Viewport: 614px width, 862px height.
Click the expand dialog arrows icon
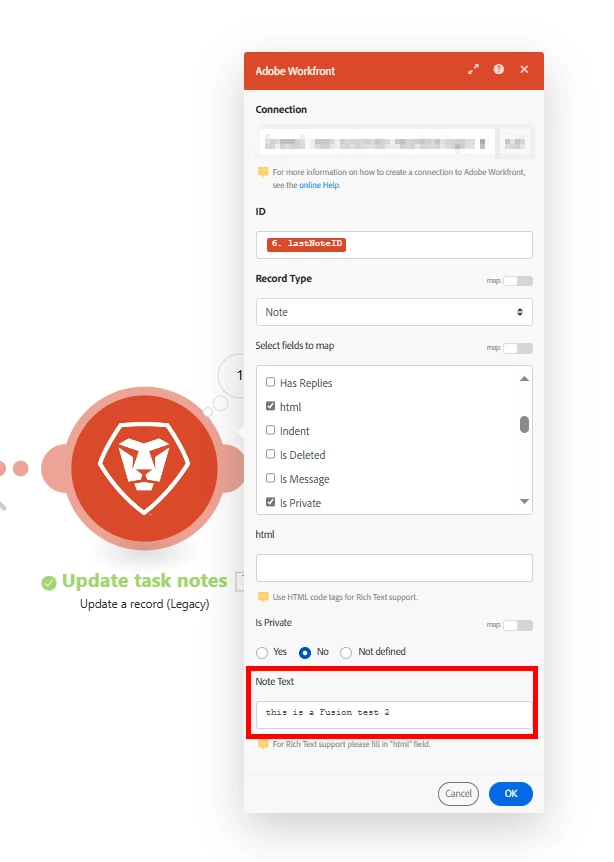(x=473, y=69)
